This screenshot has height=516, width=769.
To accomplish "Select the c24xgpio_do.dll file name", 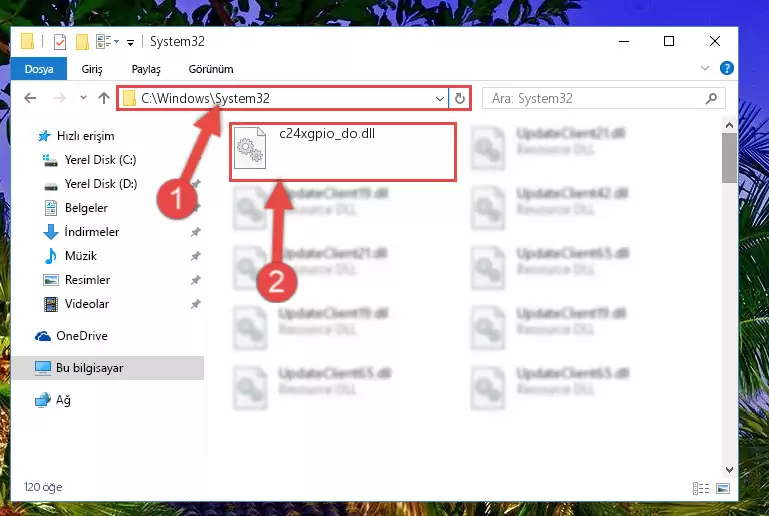I will (327, 133).
